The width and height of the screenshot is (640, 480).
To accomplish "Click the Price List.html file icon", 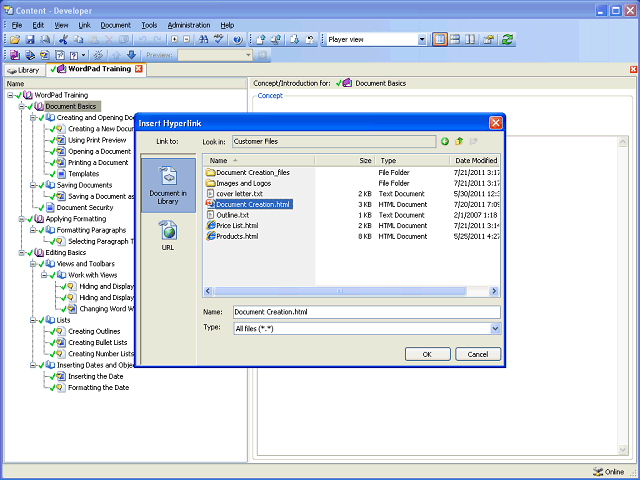I will coord(210,225).
